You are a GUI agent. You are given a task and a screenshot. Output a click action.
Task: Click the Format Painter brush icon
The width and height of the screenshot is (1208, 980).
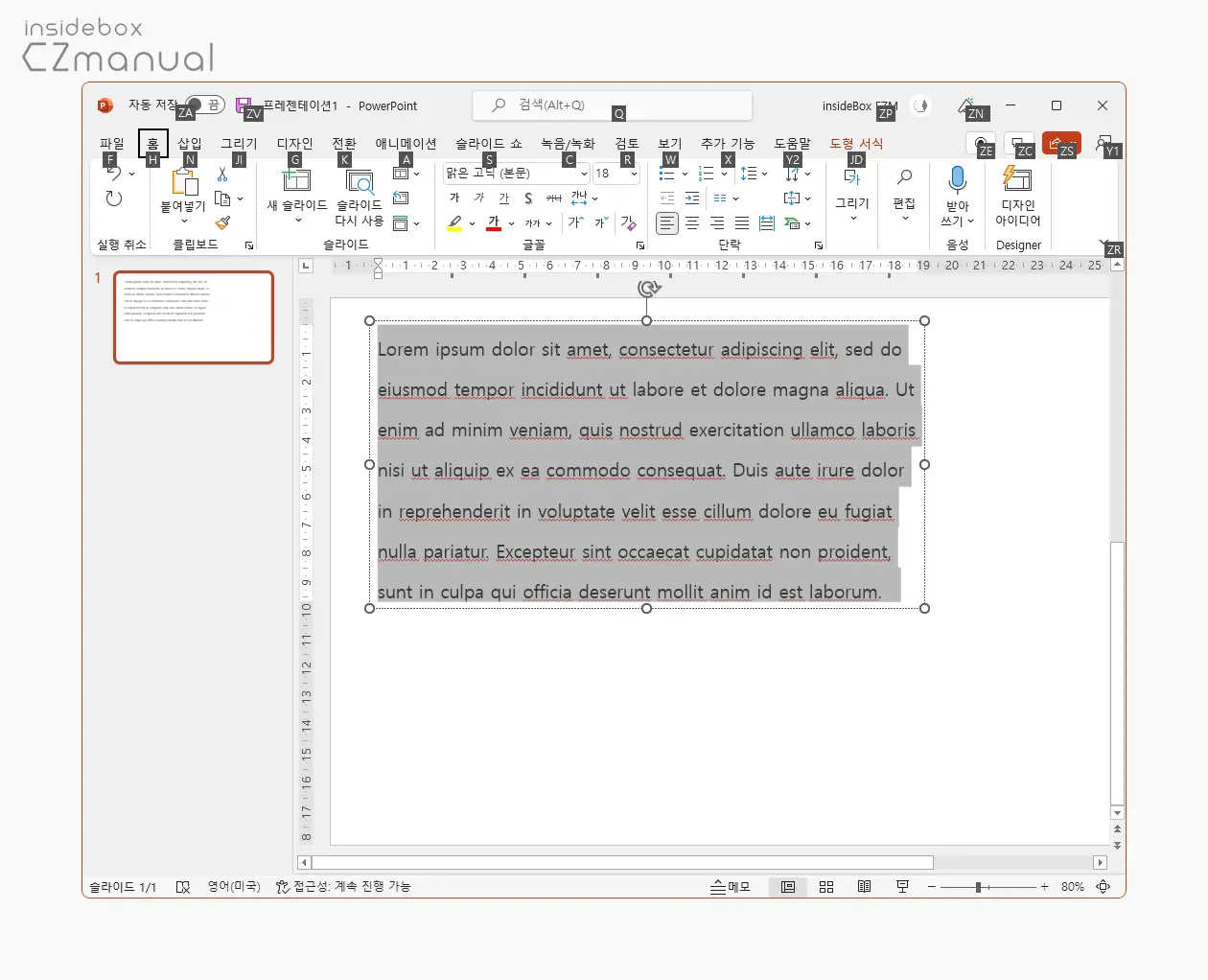click(222, 222)
